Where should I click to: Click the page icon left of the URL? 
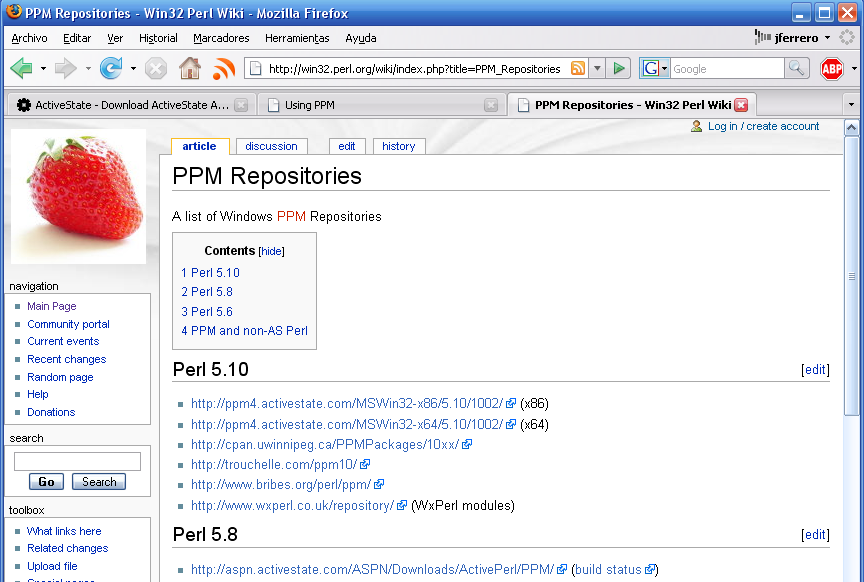(255, 68)
